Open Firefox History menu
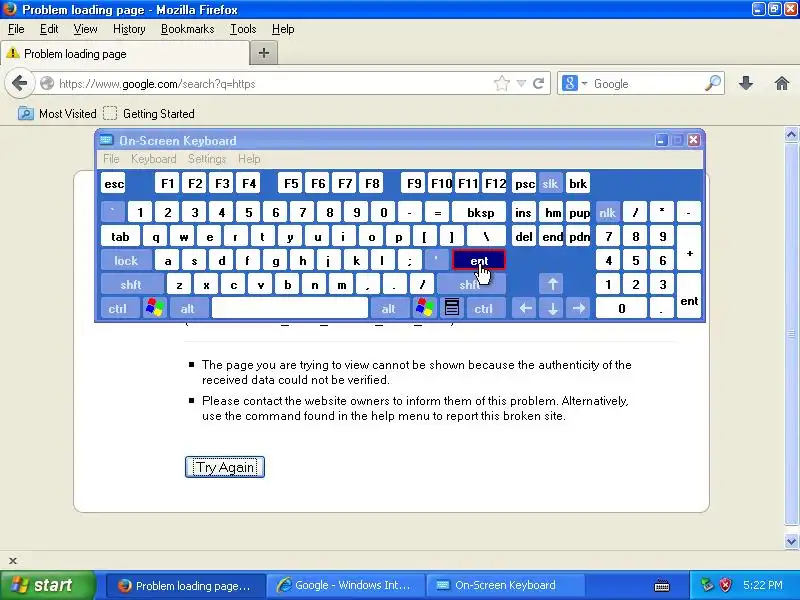 pyautogui.click(x=129, y=29)
